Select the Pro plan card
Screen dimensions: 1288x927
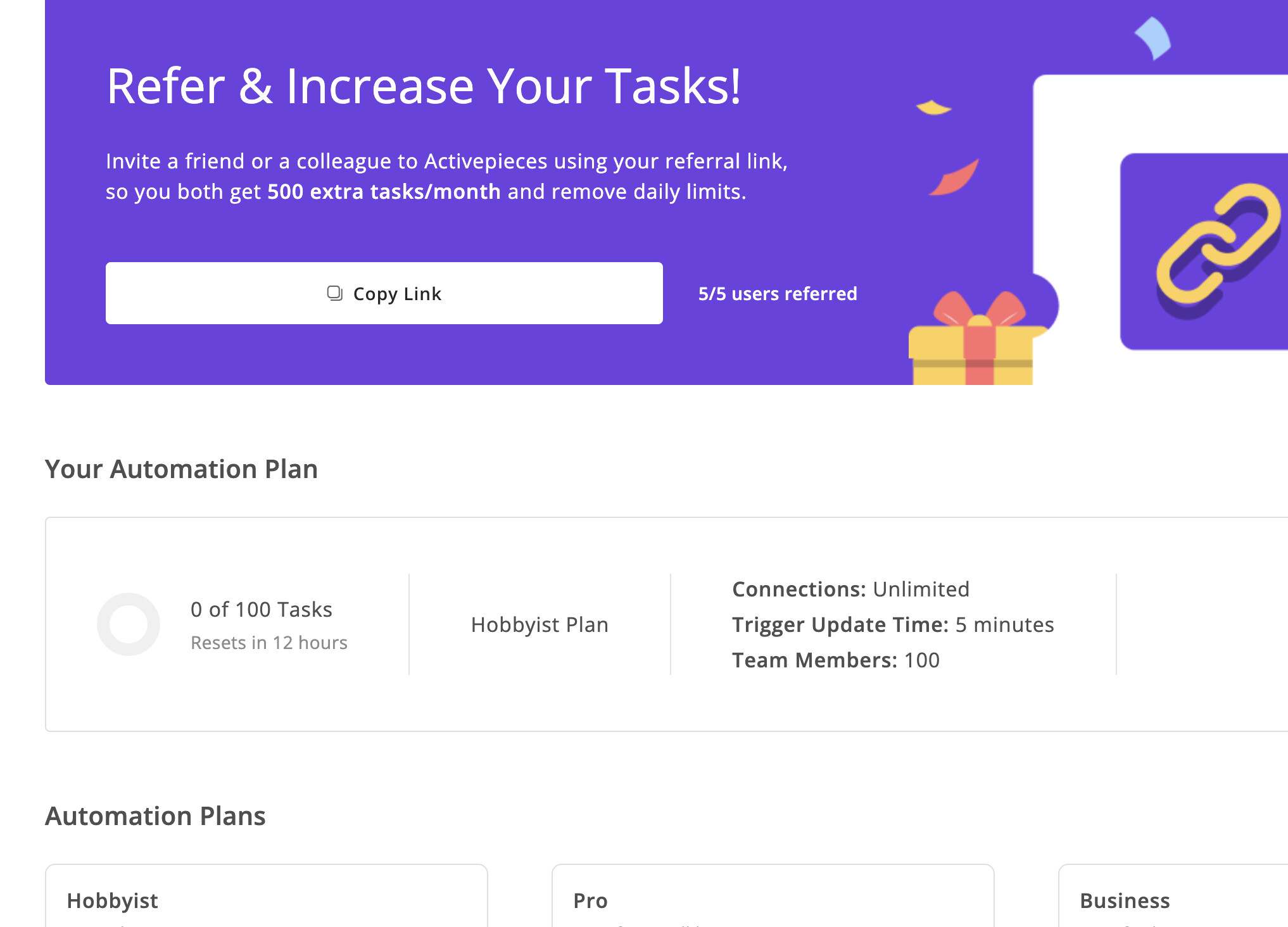click(x=773, y=895)
